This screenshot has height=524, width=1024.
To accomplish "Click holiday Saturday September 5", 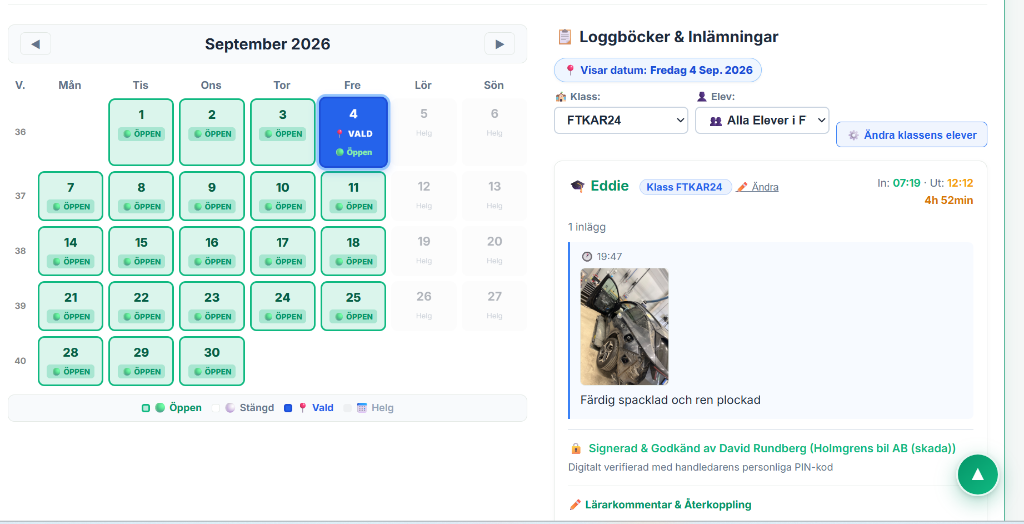I will click(424, 132).
